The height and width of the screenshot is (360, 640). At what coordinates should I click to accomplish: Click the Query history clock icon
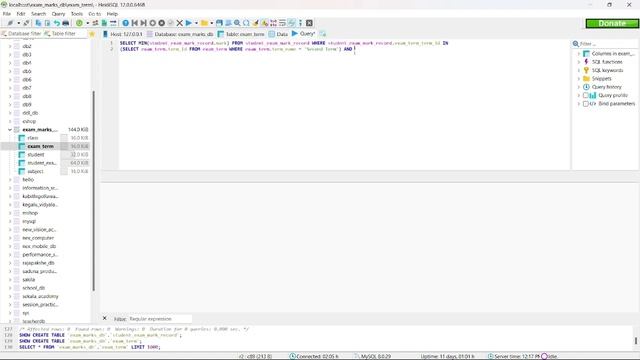point(587,87)
